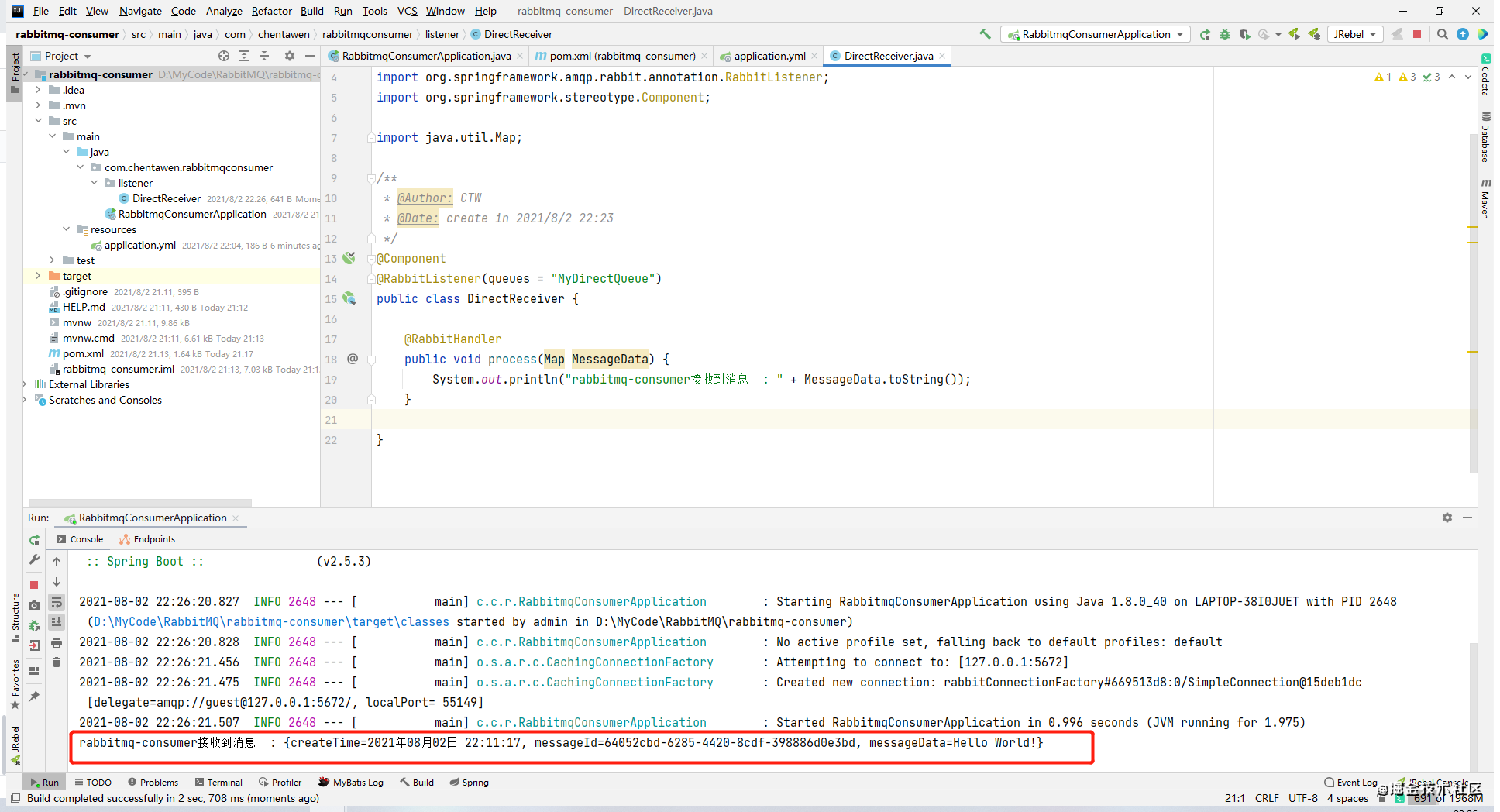Toggle the Favorites tool window stripe button

[x=15, y=684]
